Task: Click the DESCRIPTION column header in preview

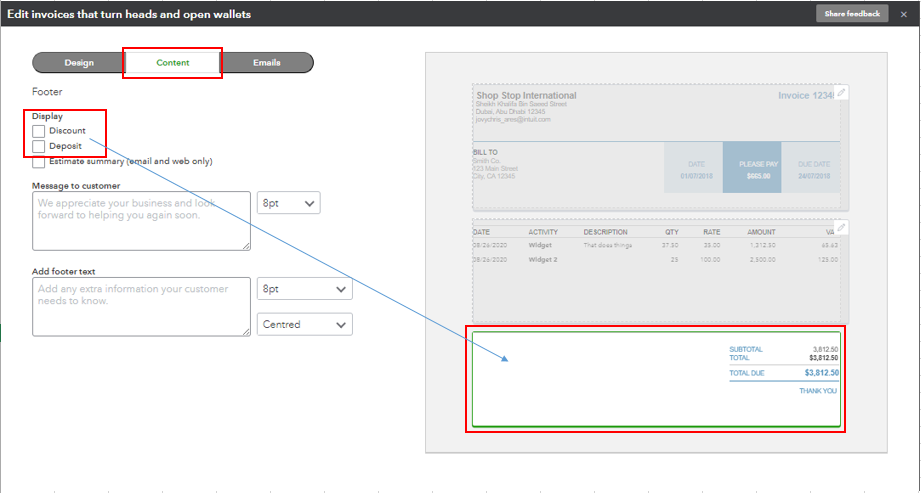Action: 606,232
